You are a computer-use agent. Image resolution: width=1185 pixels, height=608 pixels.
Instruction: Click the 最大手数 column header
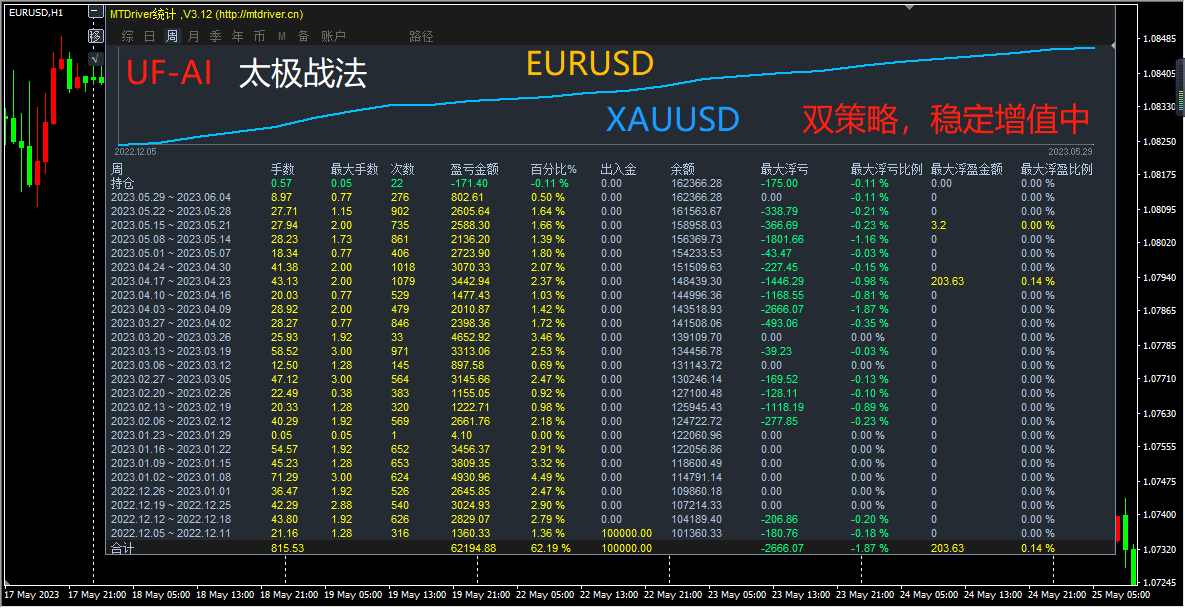pyautogui.click(x=354, y=170)
